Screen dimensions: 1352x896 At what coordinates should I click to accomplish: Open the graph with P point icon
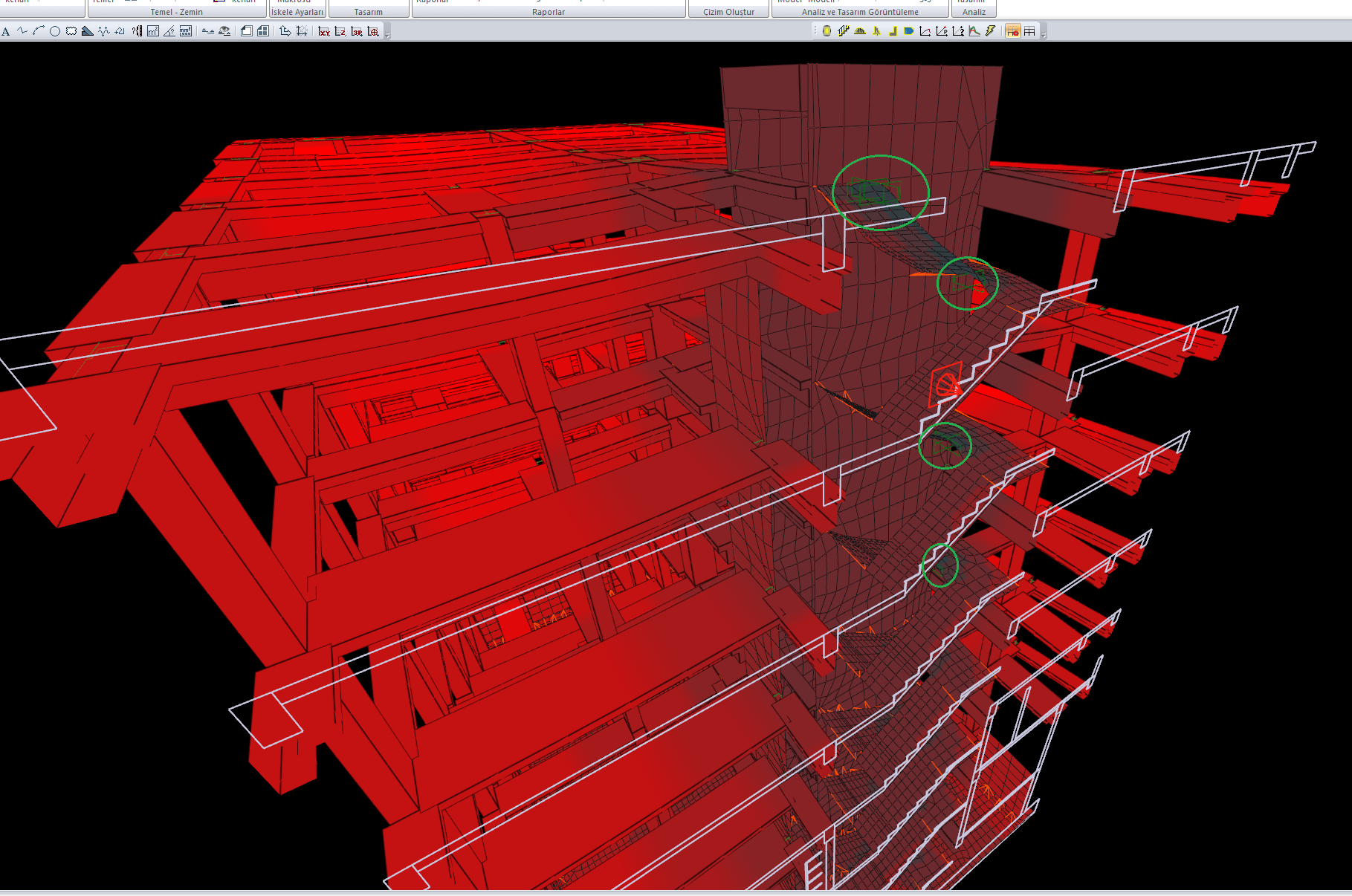[942, 31]
